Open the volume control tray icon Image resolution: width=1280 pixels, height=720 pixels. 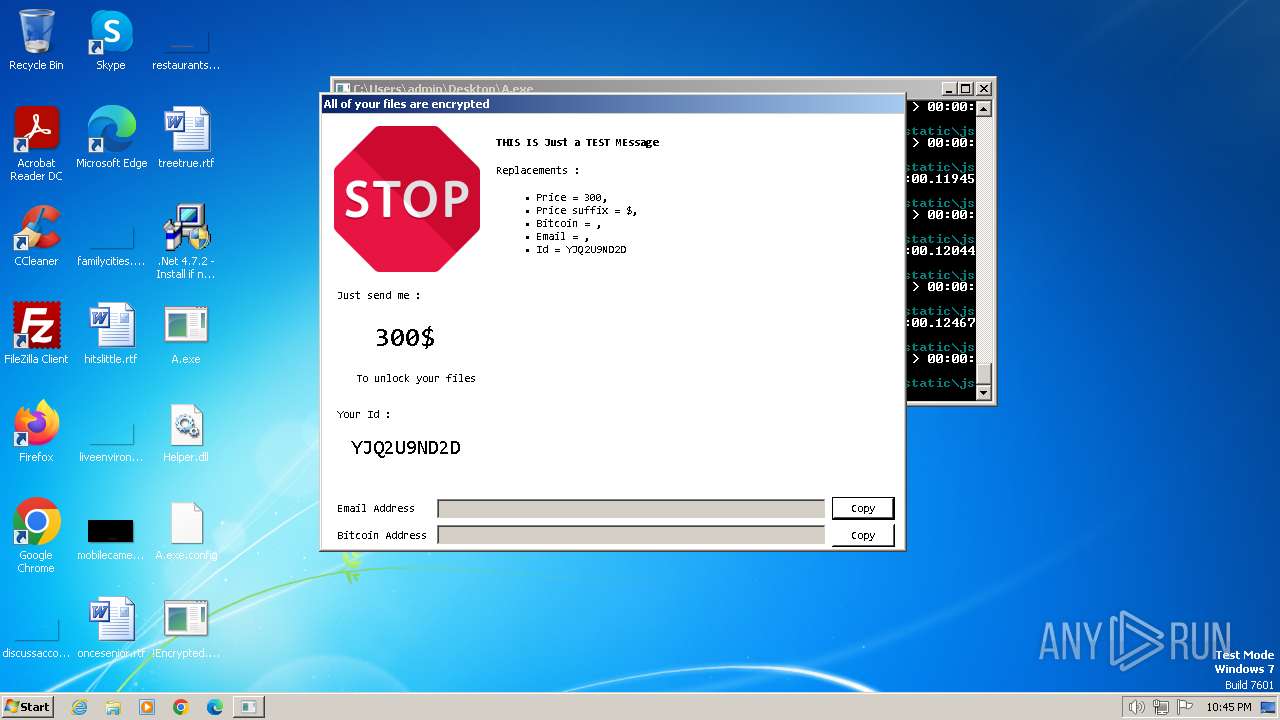(x=1136, y=707)
